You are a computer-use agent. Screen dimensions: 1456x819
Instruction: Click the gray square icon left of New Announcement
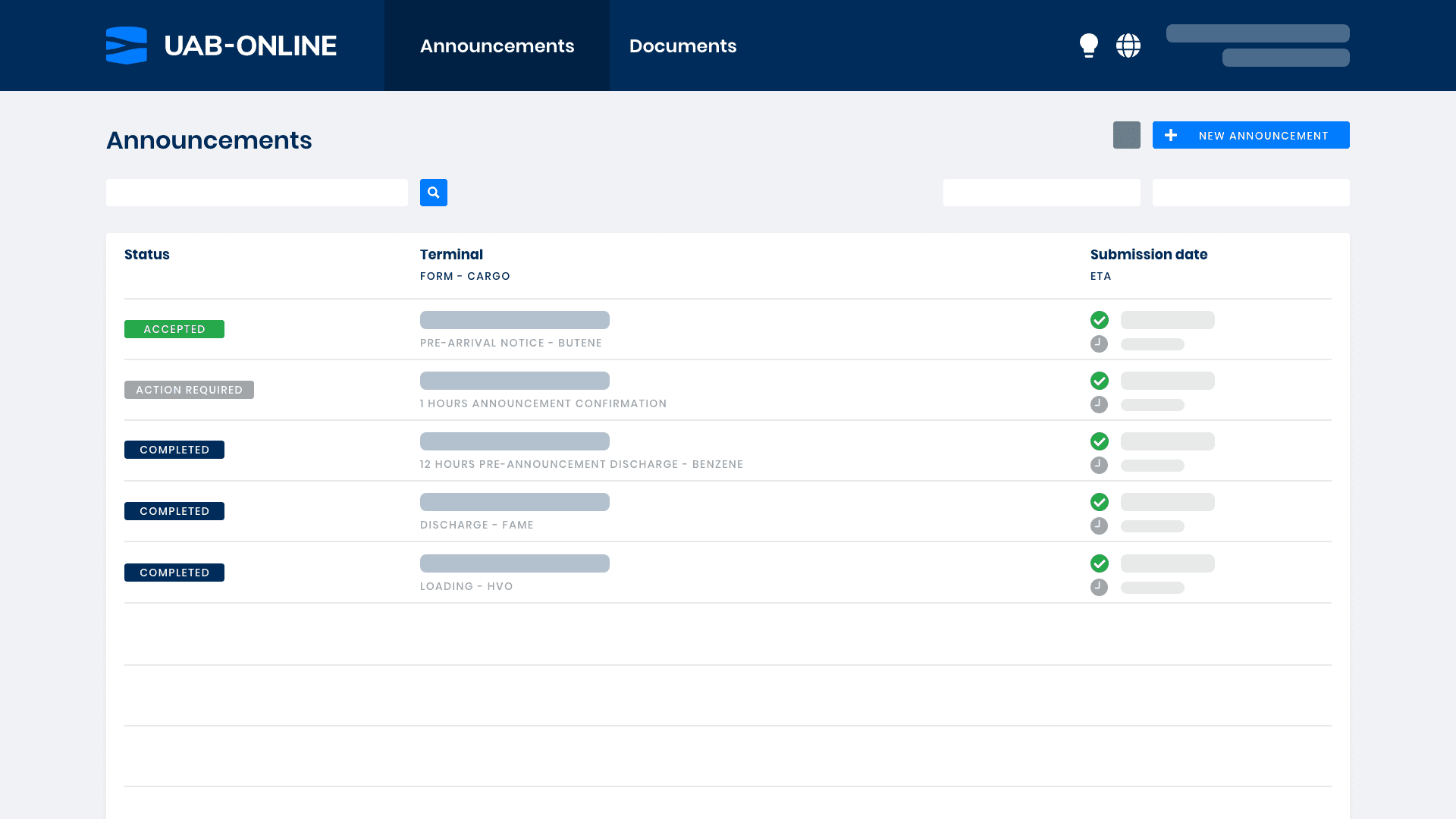(1127, 135)
